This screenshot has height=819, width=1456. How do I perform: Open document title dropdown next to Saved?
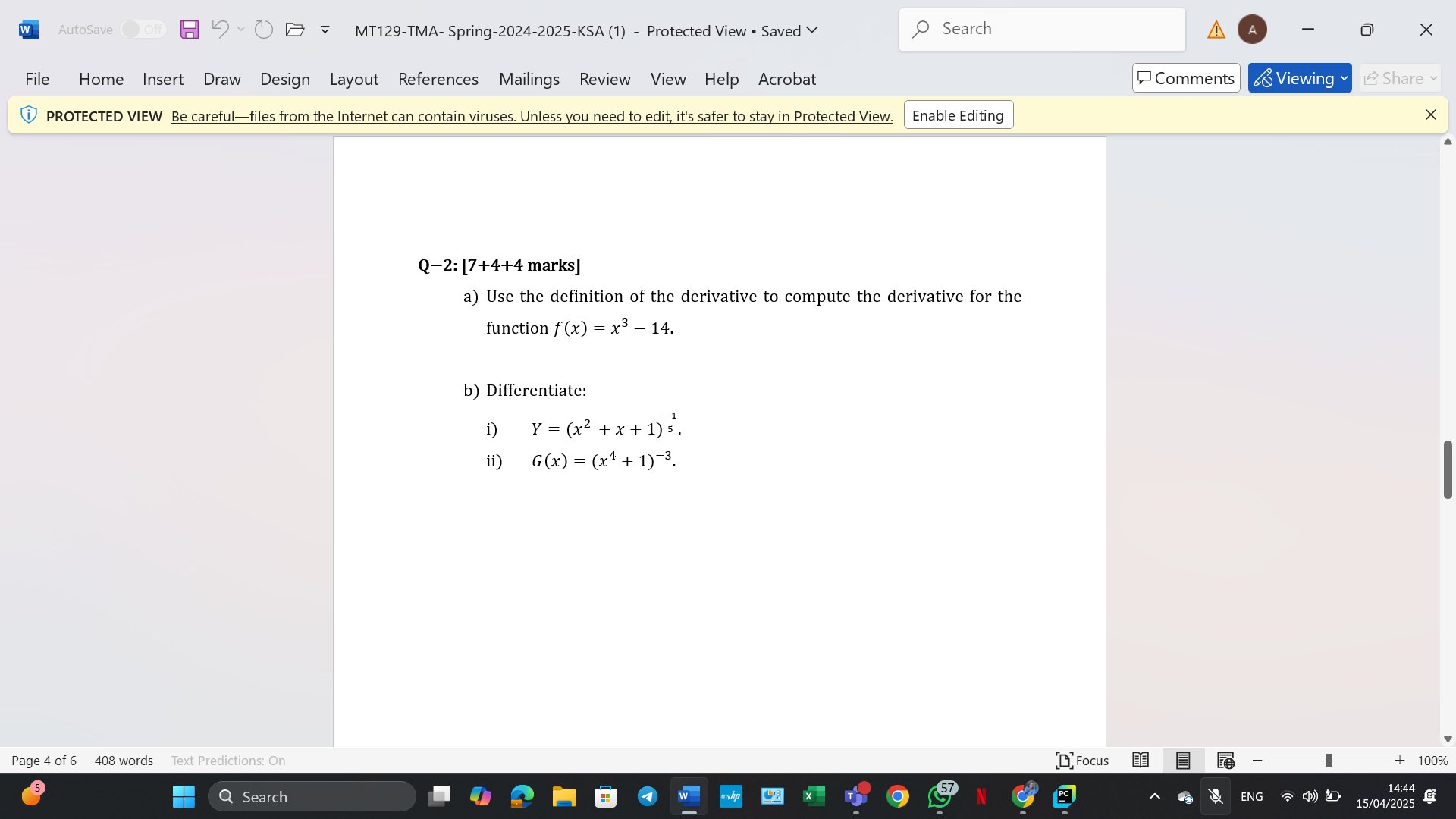[812, 30]
